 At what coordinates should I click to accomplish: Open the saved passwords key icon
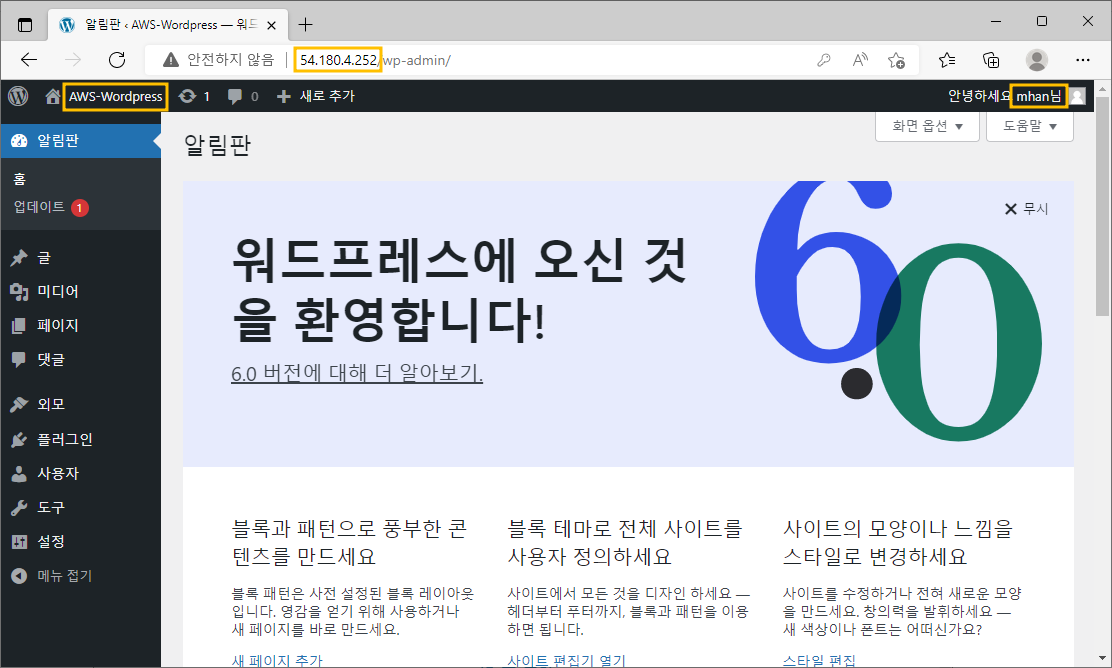pyautogui.click(x=823, y=60)
